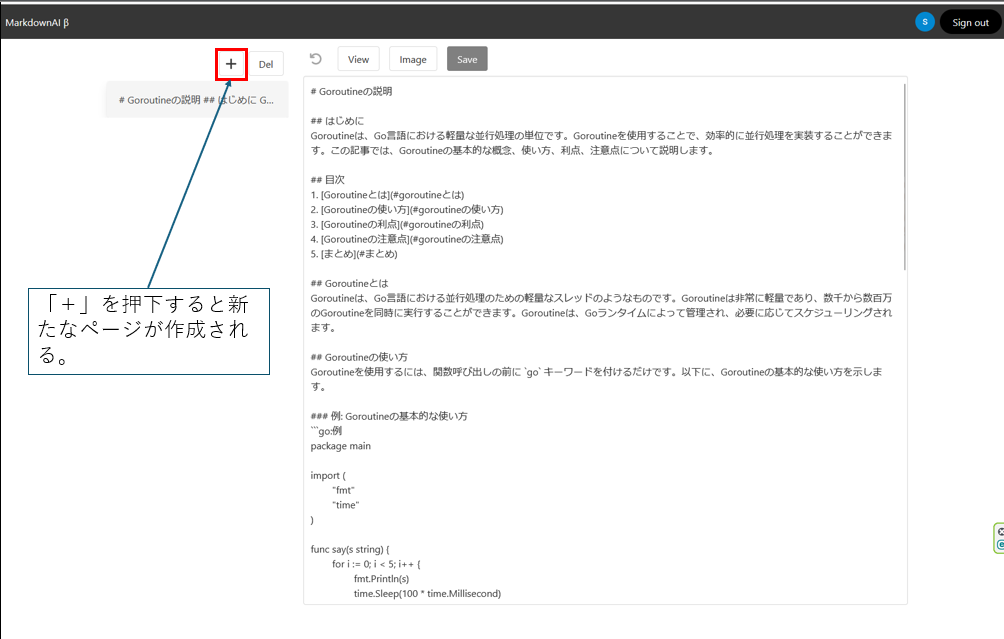Click the '## Goroutineとは' heading line

click(x=350, y=283)
